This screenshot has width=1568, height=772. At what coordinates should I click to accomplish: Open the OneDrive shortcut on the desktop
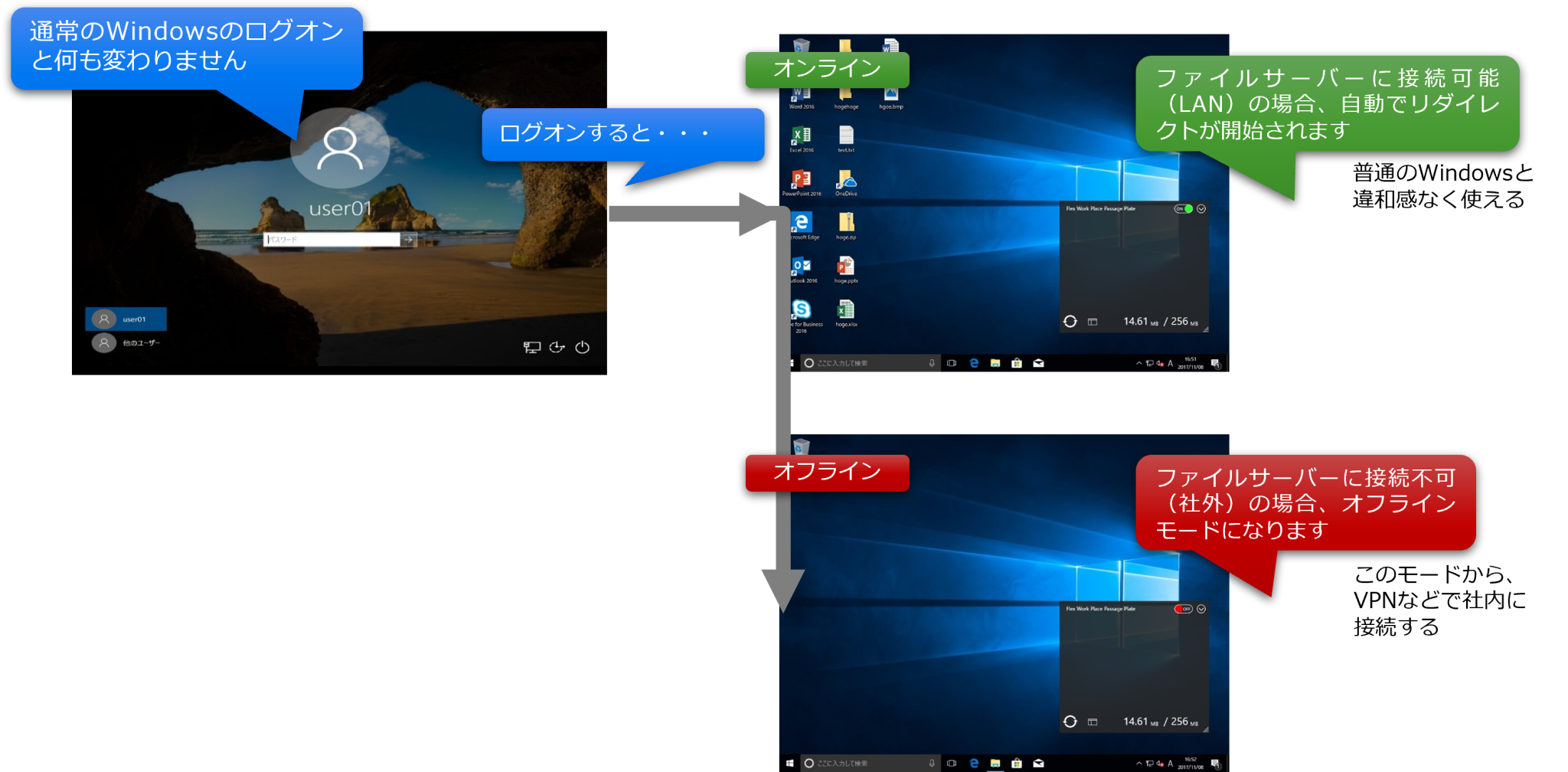point(846,179)
